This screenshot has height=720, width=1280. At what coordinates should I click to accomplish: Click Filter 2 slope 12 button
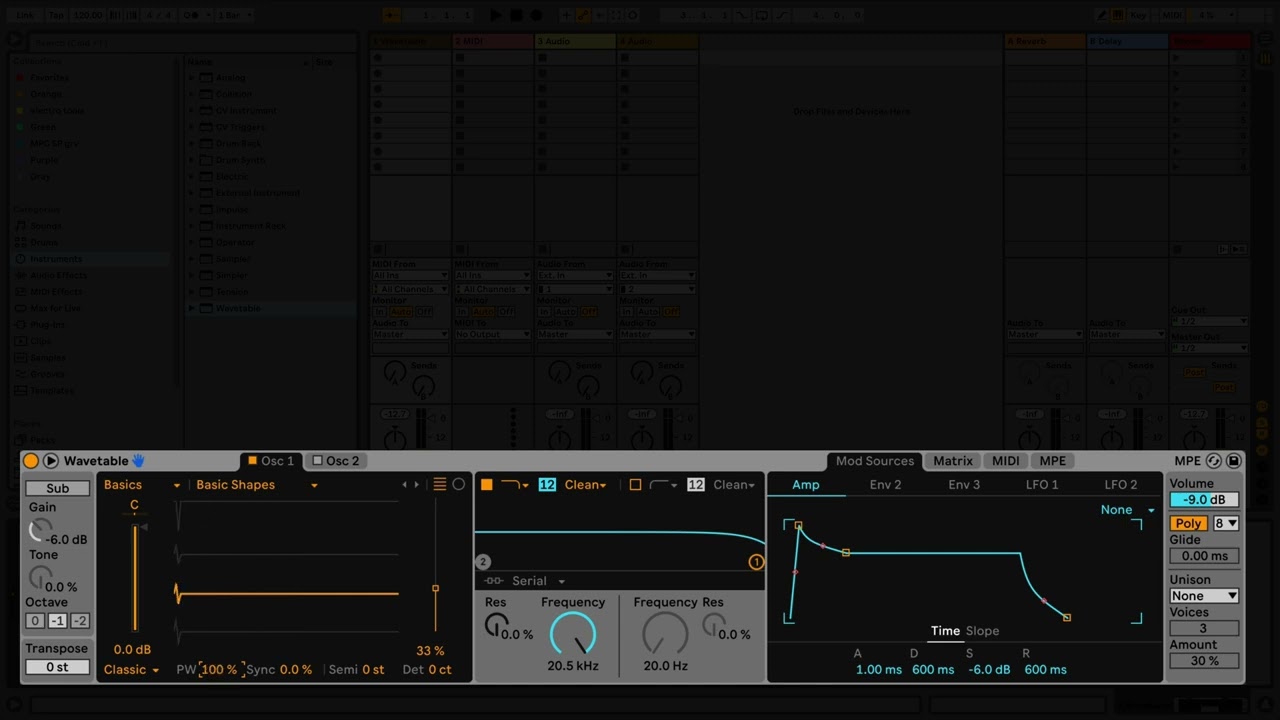[x=696, y=485]
